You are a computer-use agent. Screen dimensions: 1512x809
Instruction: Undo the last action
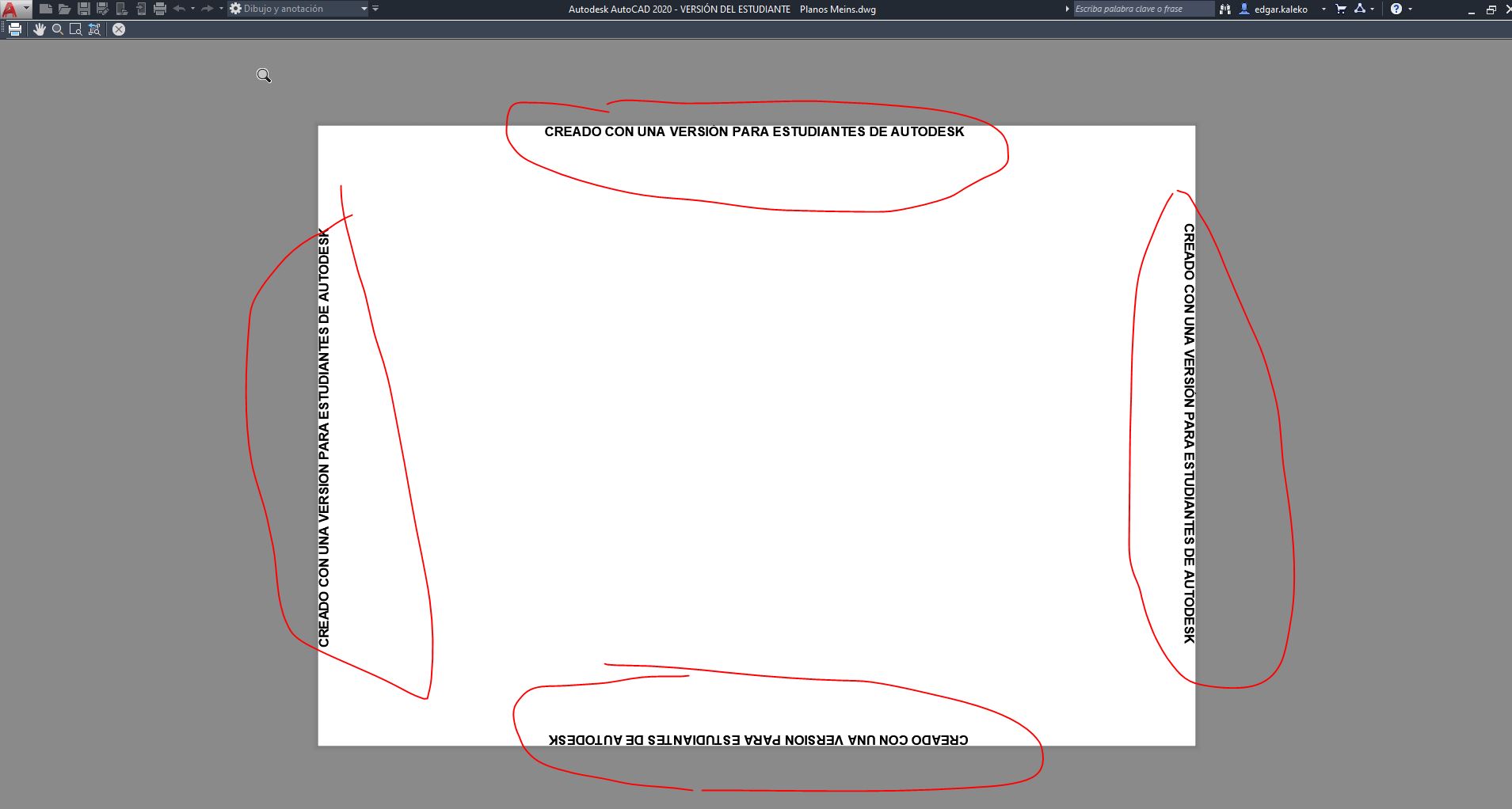(x=179, y=9)
